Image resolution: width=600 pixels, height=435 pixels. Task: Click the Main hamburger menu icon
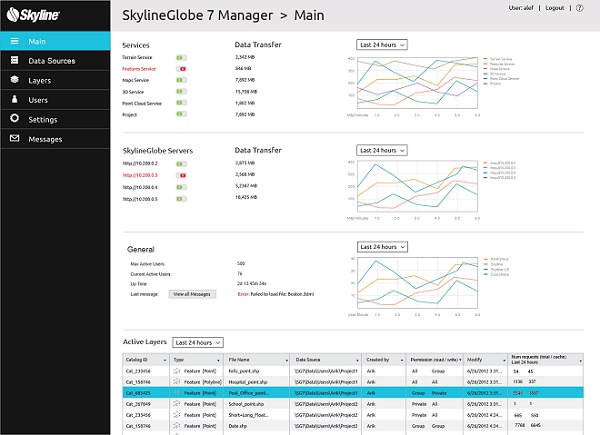pos(15,42)
